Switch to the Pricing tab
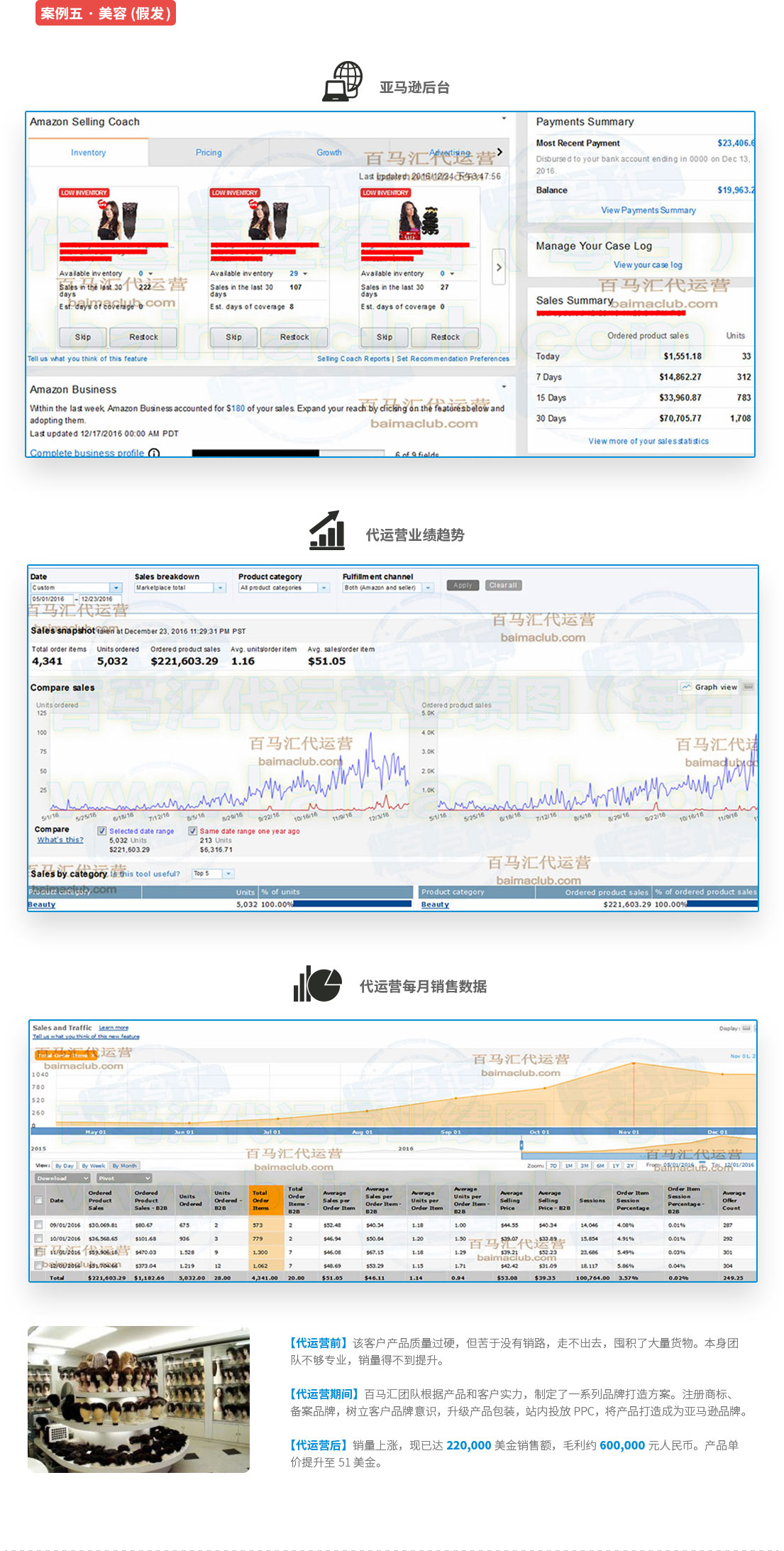This screenshot has height=1551, width=784. (x=209, y=153)
